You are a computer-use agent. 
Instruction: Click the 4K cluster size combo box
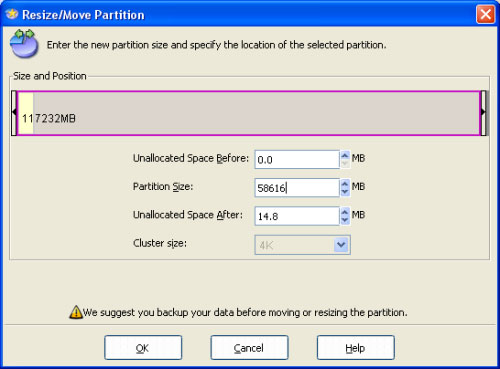(x=302, y=245)
